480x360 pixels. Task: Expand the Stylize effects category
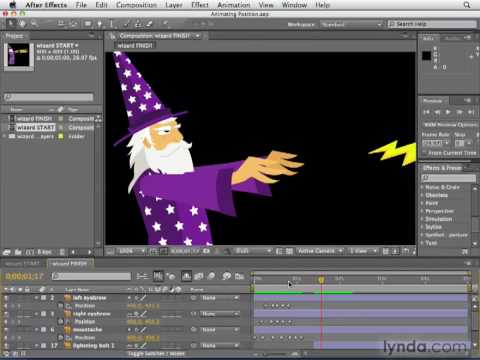(423, 227)
